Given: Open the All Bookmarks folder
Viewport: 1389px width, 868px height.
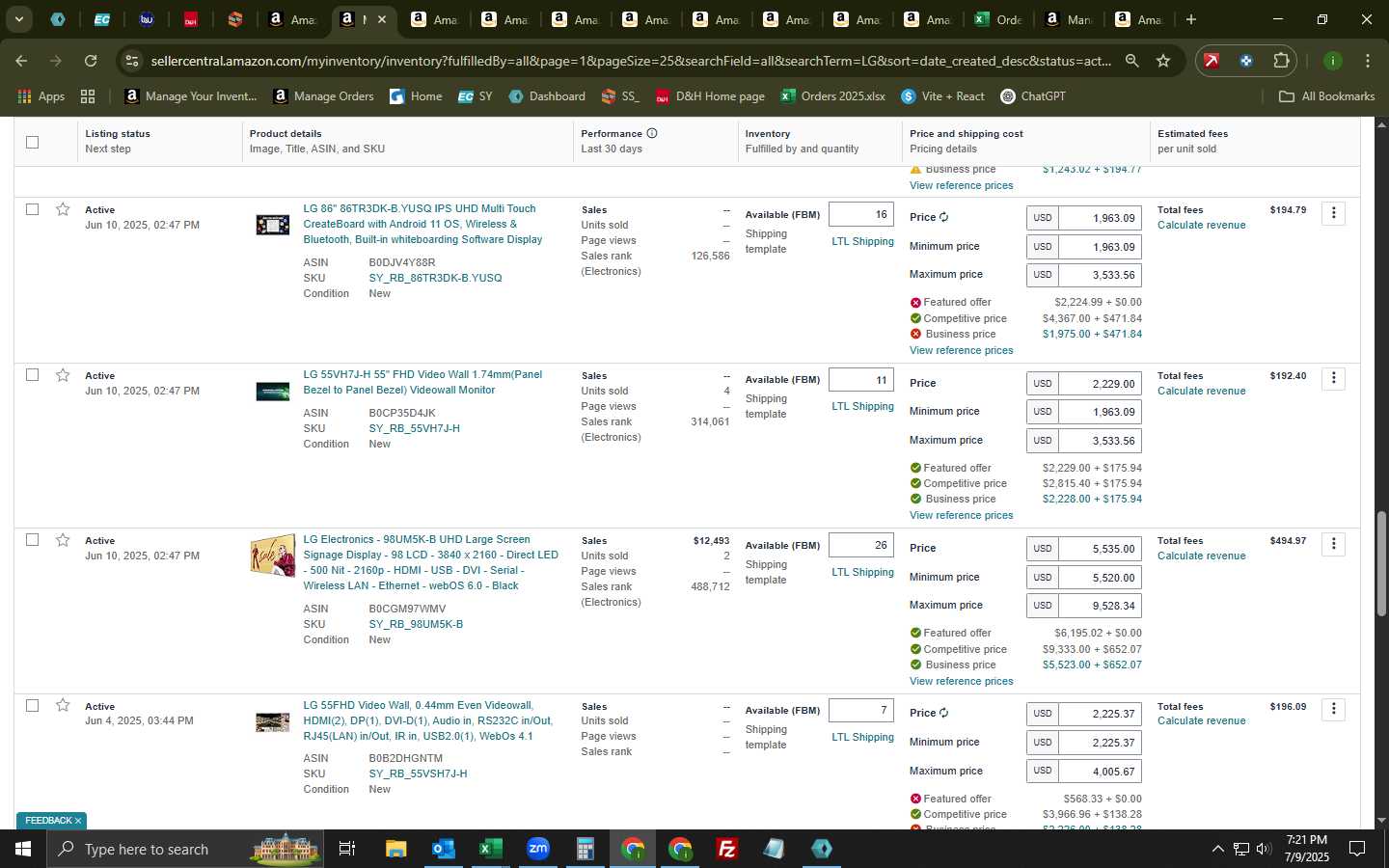Looking at the screenshot, I should pyautogui.click(x=1326, y=96).
